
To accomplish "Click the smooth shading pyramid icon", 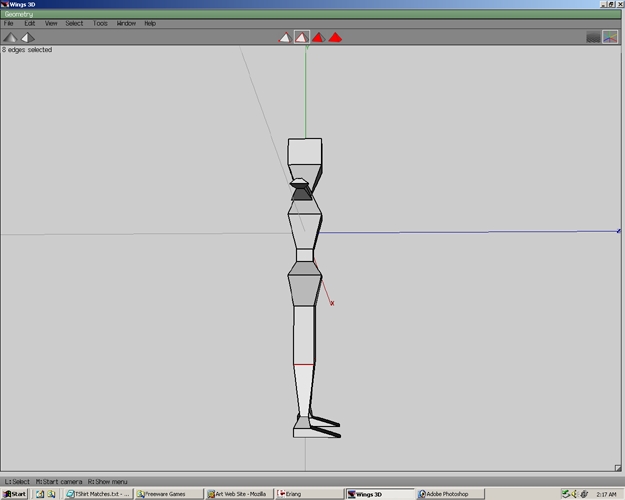I will tap(10, 37).
